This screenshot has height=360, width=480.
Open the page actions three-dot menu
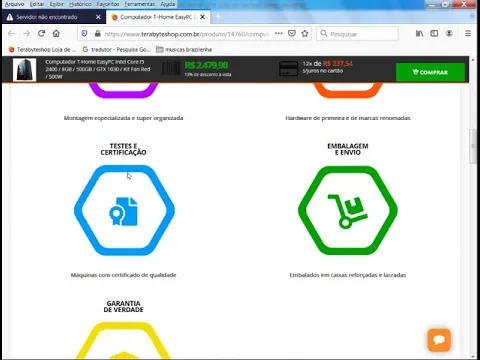[279, 34]
